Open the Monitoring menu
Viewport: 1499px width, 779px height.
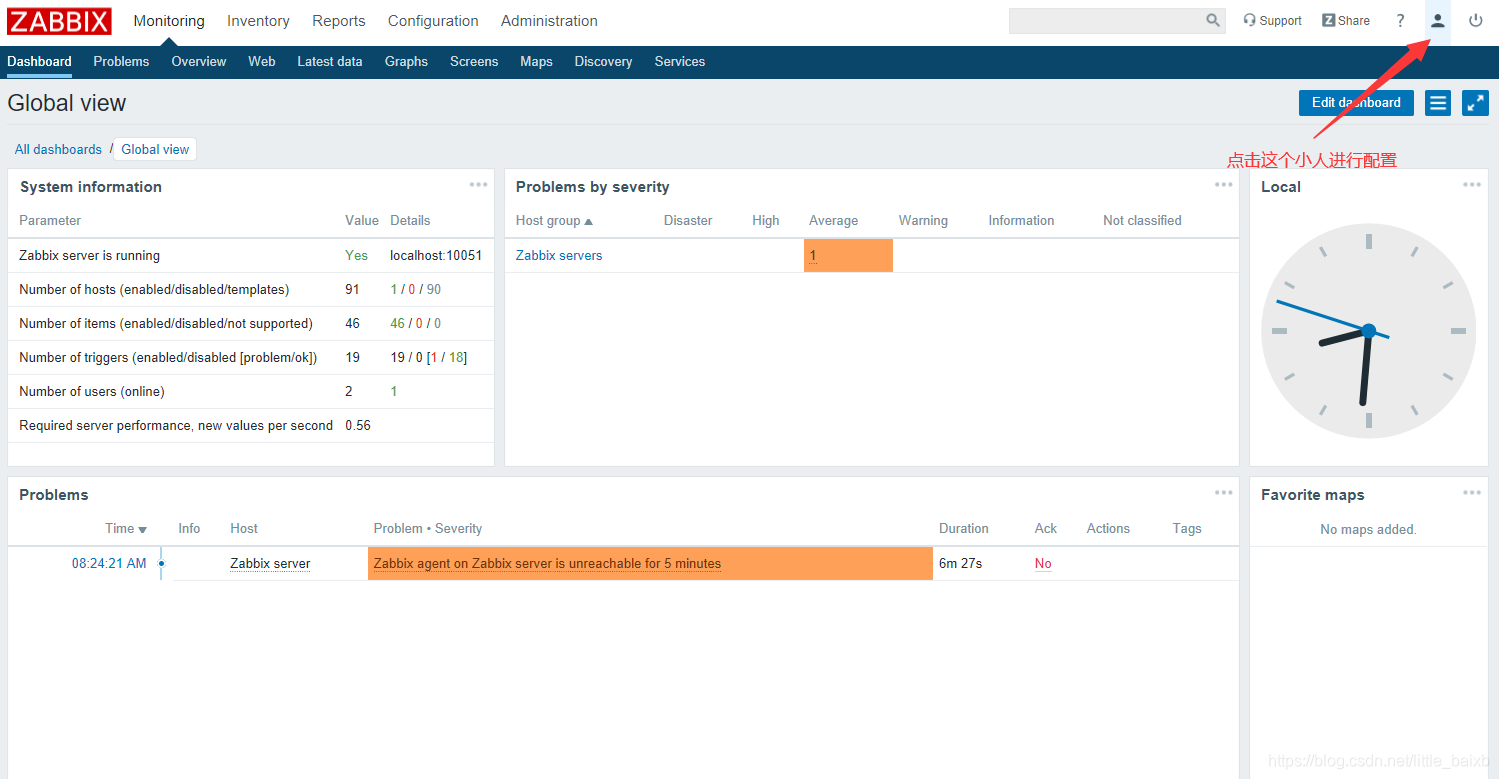coord(169,21)
